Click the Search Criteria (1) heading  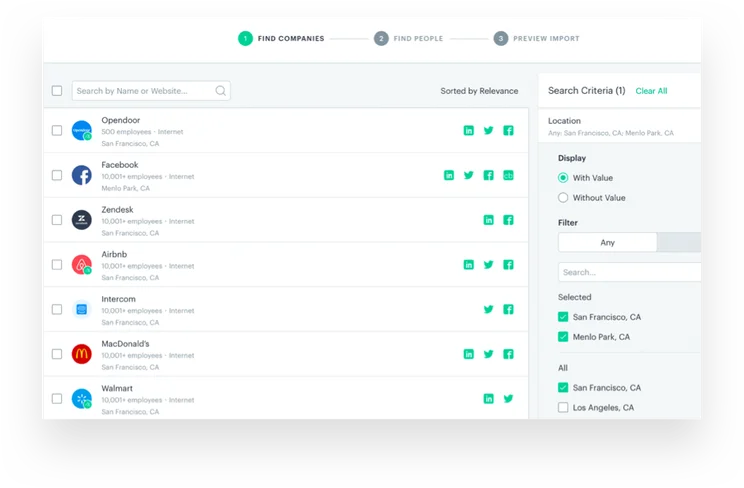pyautogui.click(x=586, y=91)
